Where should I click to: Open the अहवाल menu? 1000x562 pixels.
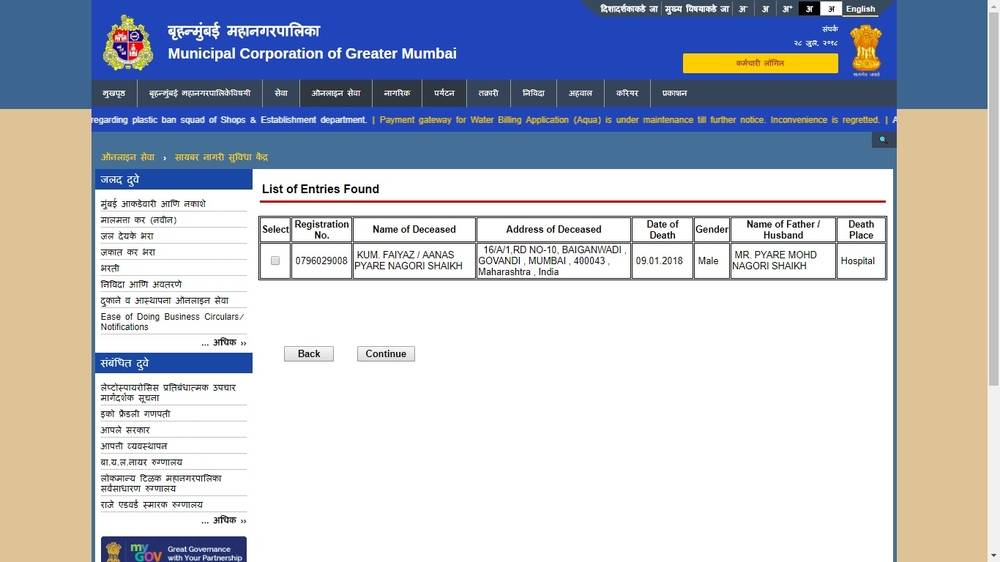[x=580, y=93]
